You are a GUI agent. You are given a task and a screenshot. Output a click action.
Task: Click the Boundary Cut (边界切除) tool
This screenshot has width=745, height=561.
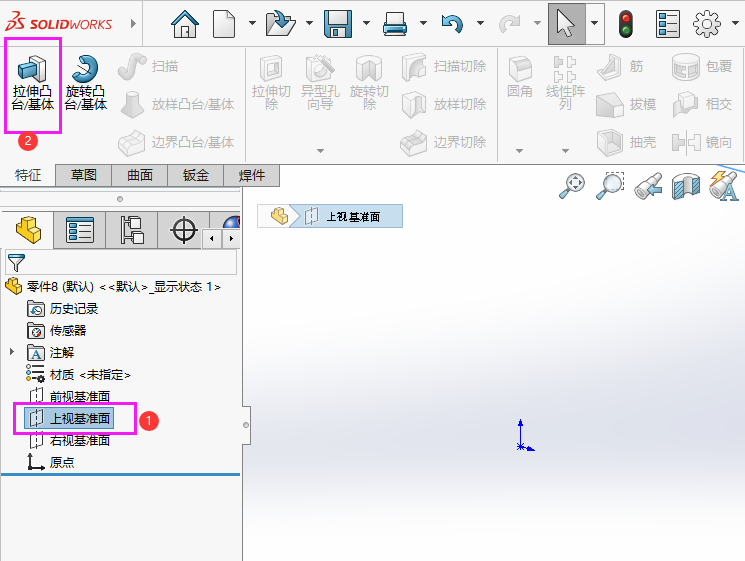(444, 143)
